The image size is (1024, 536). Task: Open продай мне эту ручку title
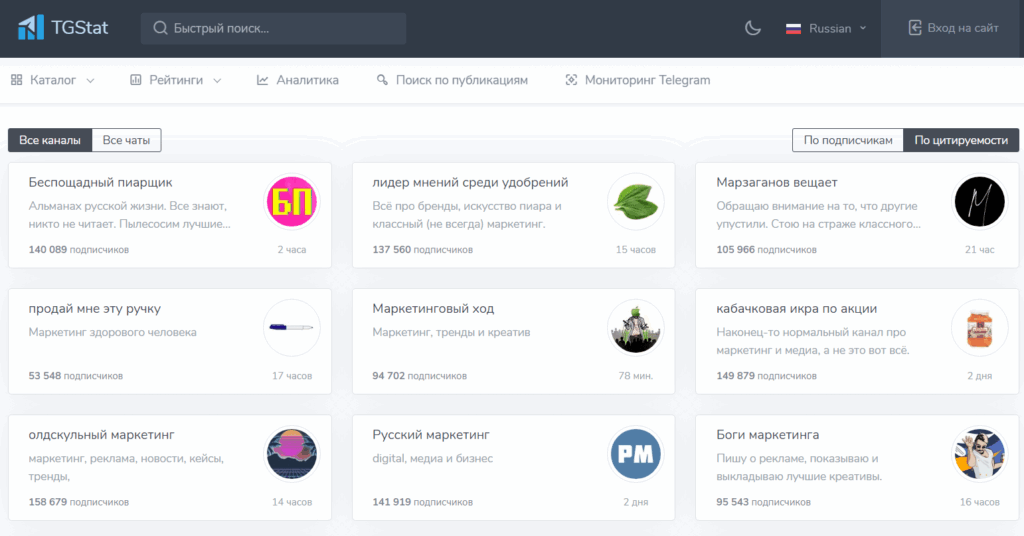pos(95,309)
